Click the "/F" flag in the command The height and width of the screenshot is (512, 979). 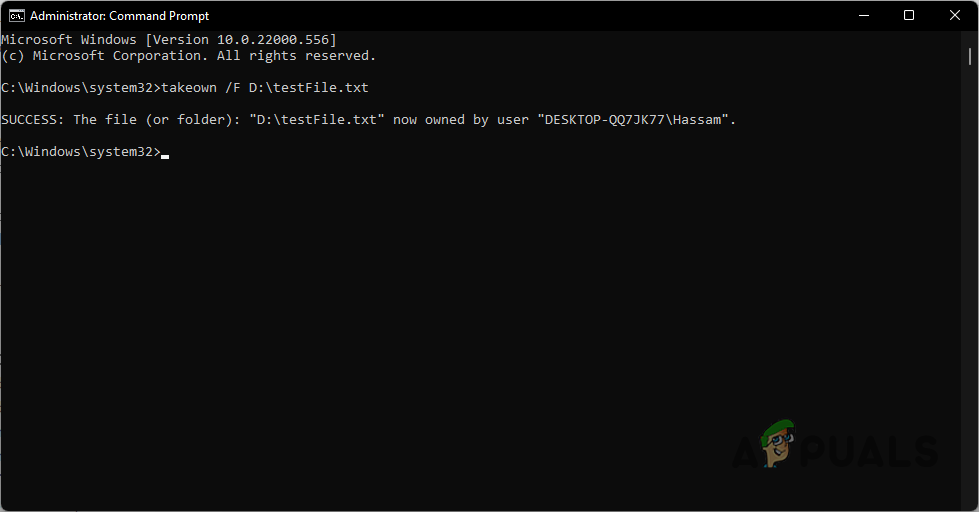click(x=232, y=88)
